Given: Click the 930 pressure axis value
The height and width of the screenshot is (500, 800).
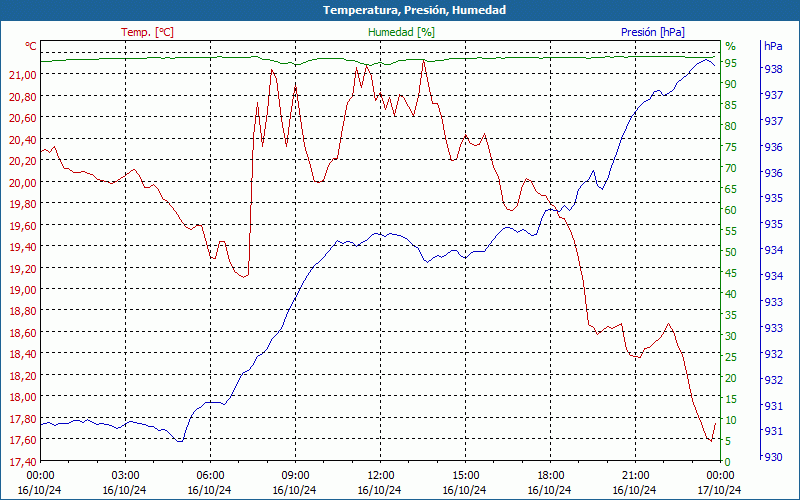Looking at the screenshot, I should pyautogui.click(x=773, y=457).
